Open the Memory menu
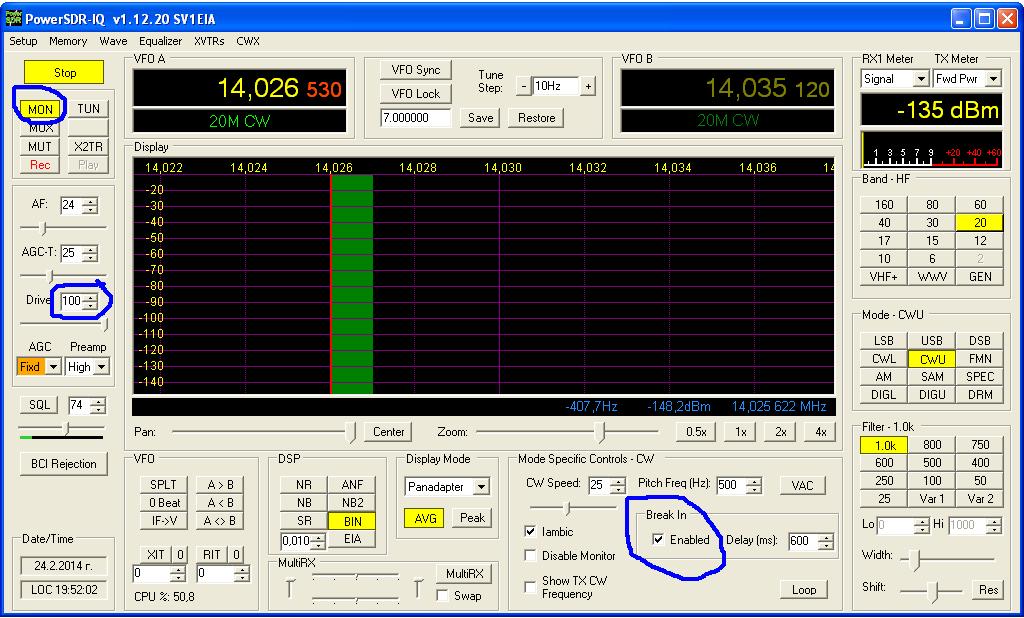Screen dimensions: 1024x618 tap(68, 41)
